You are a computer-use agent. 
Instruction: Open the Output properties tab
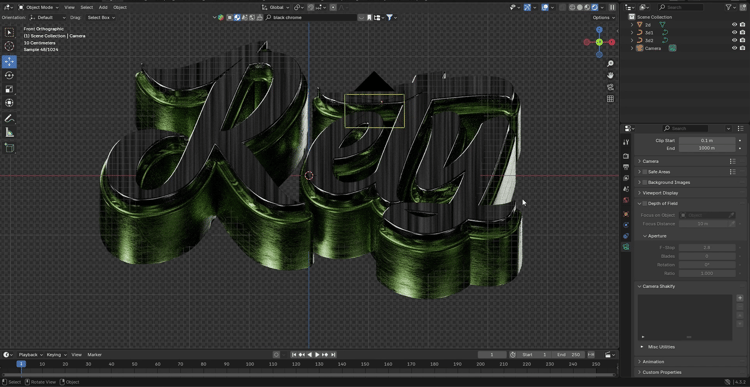tap(626, 167)
